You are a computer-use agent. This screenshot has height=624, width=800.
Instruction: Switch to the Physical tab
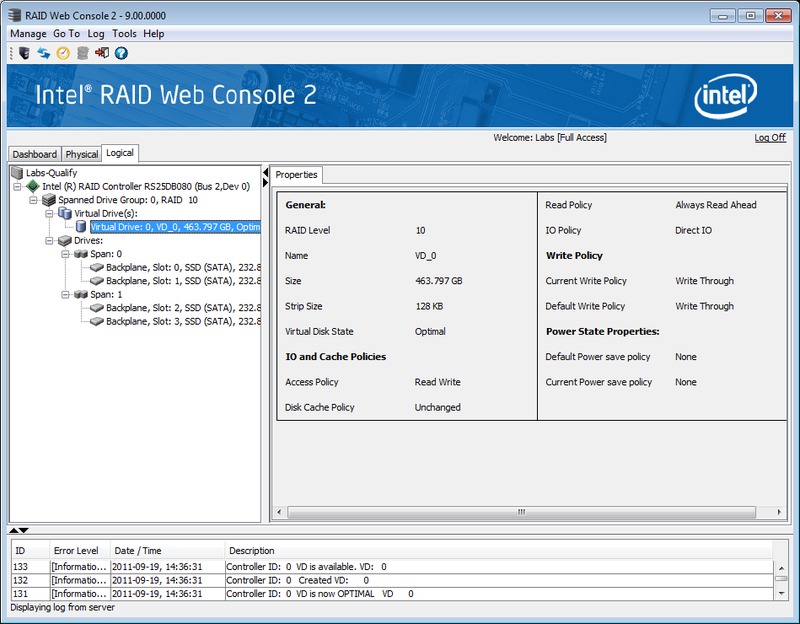[82, 154]
